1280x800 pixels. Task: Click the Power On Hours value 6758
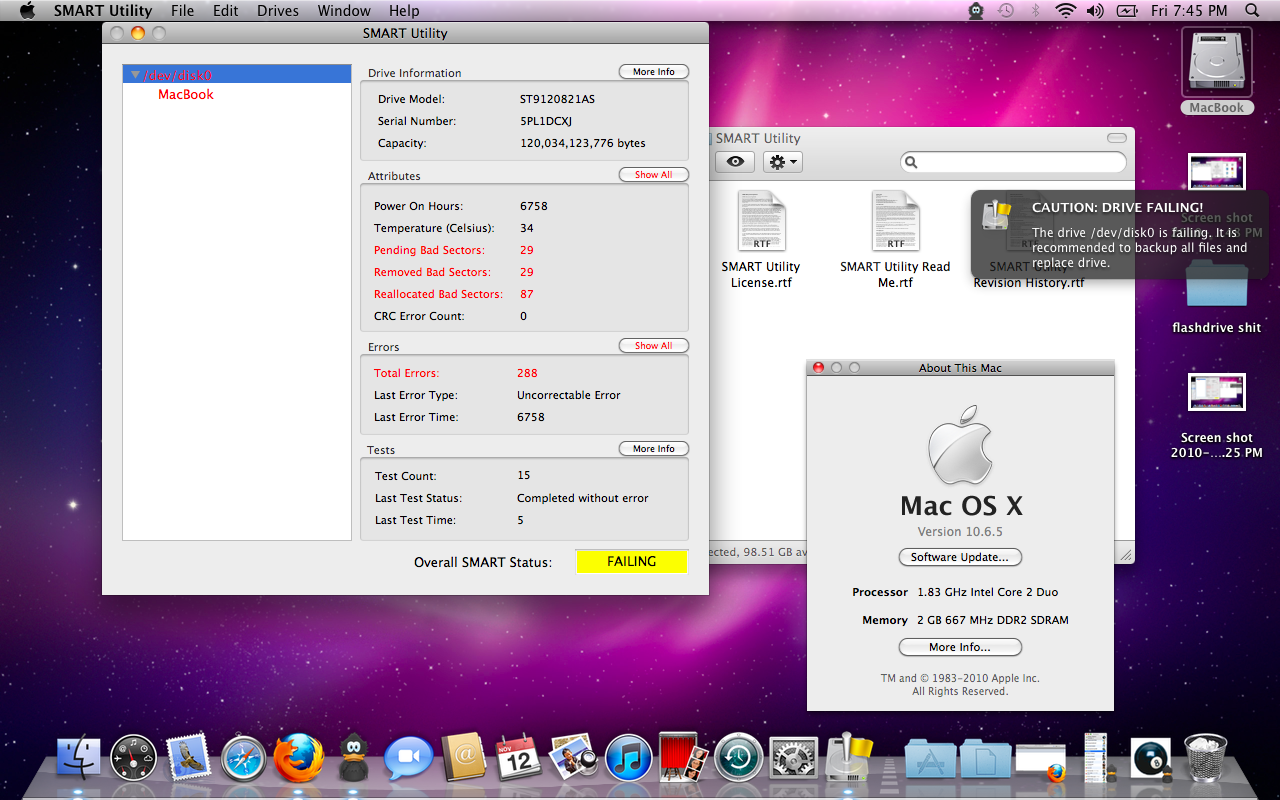[534, 206]
